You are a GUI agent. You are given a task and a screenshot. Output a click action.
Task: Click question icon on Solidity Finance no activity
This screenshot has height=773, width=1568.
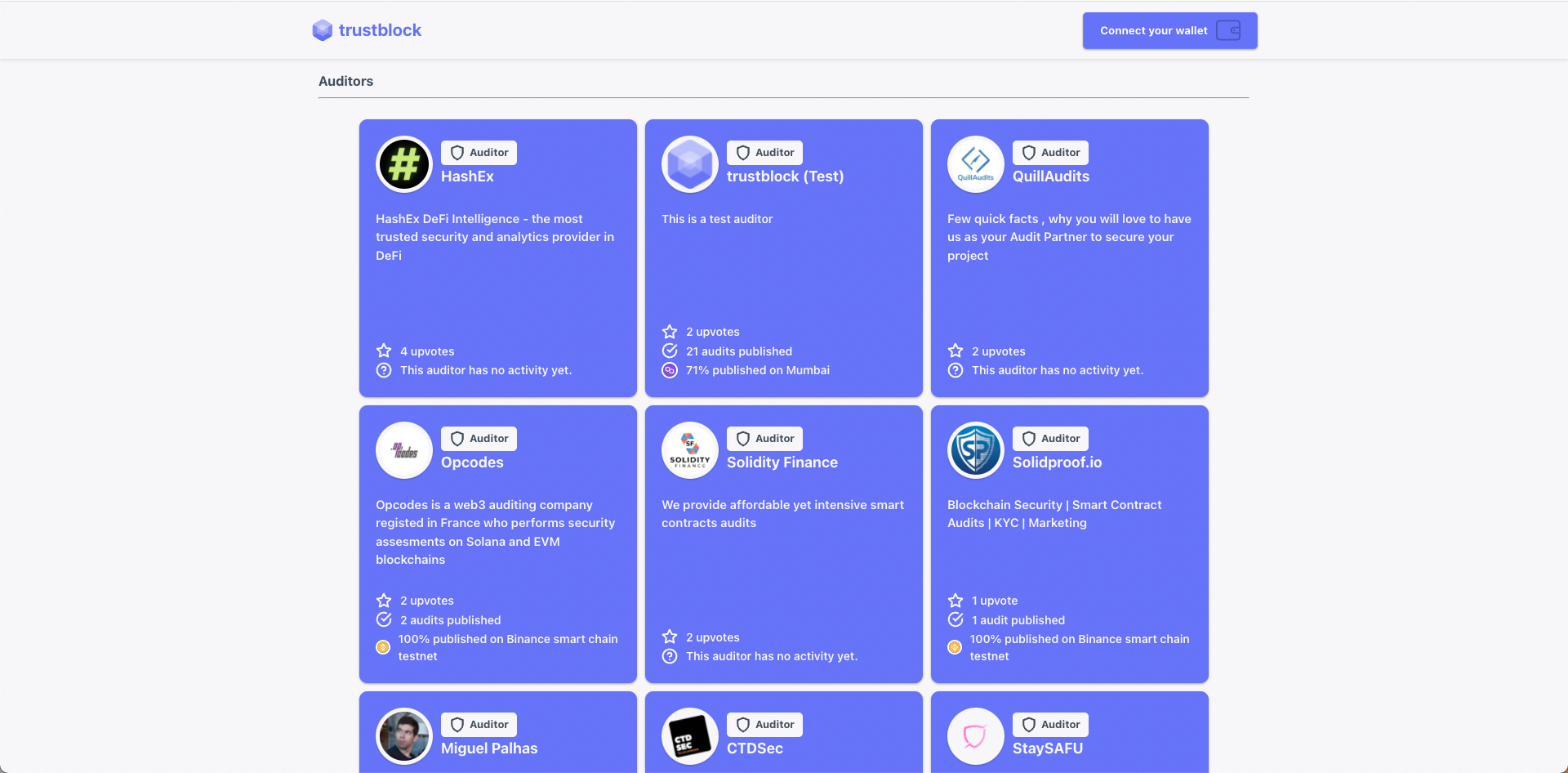pyautogui.click(x=670, y=656)
